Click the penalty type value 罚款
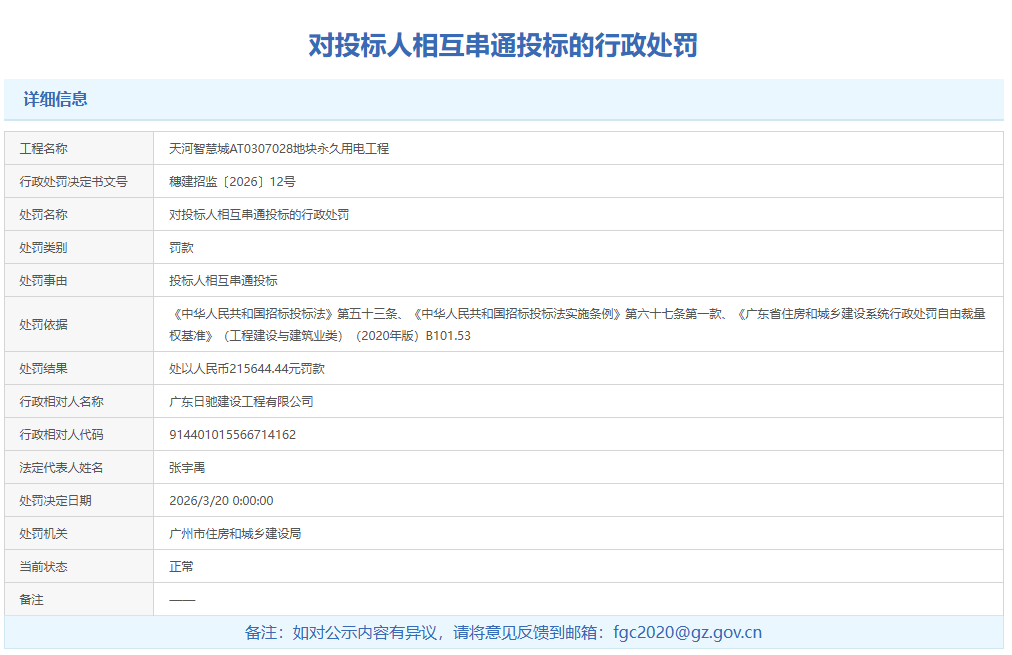This screenshot has height=655, width=1012. point(181,247)
